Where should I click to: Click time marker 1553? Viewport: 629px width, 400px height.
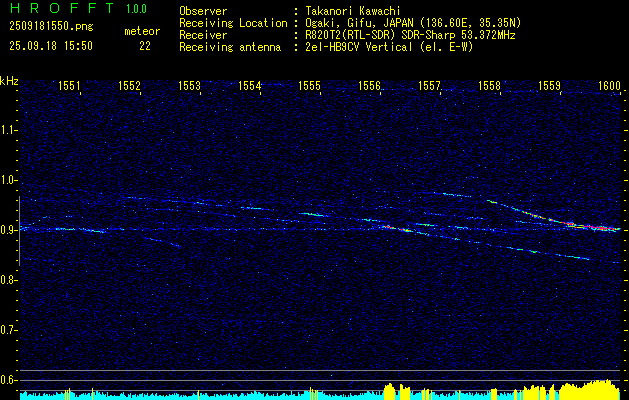pyautogui.click(x=189, y=85)
